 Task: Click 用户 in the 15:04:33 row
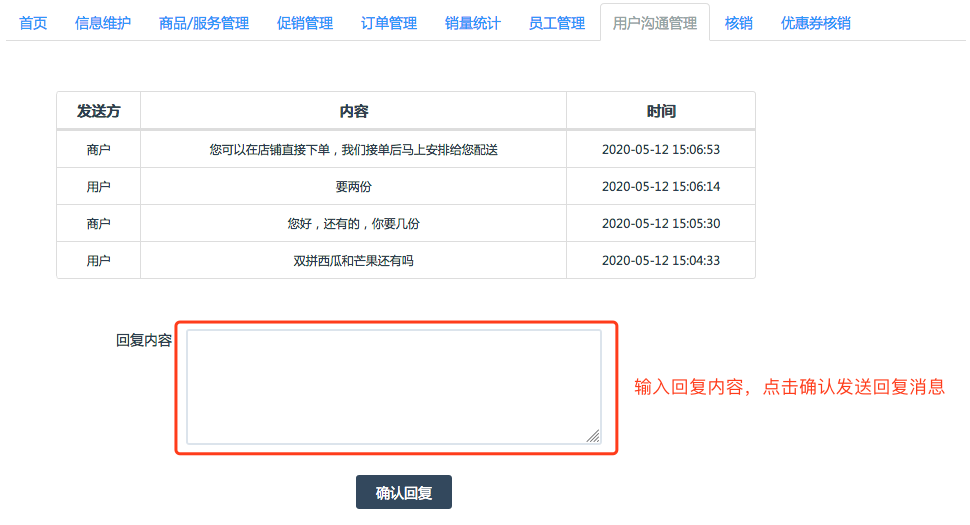pos(98,261)
